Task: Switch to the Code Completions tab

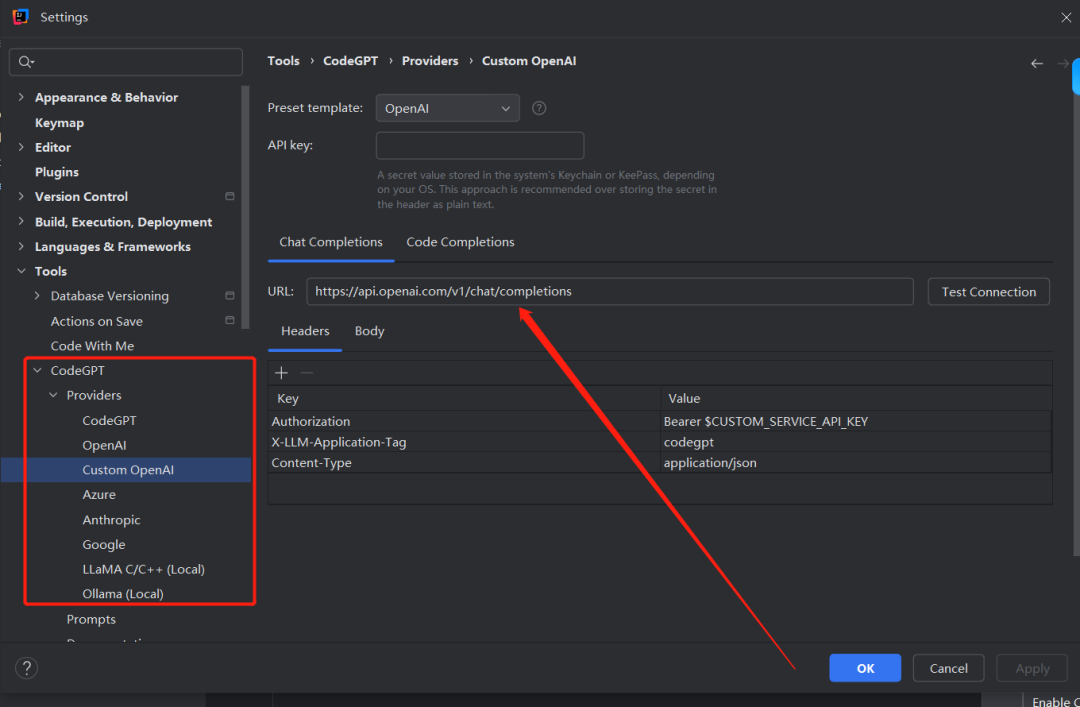Action: click(460, 242)
